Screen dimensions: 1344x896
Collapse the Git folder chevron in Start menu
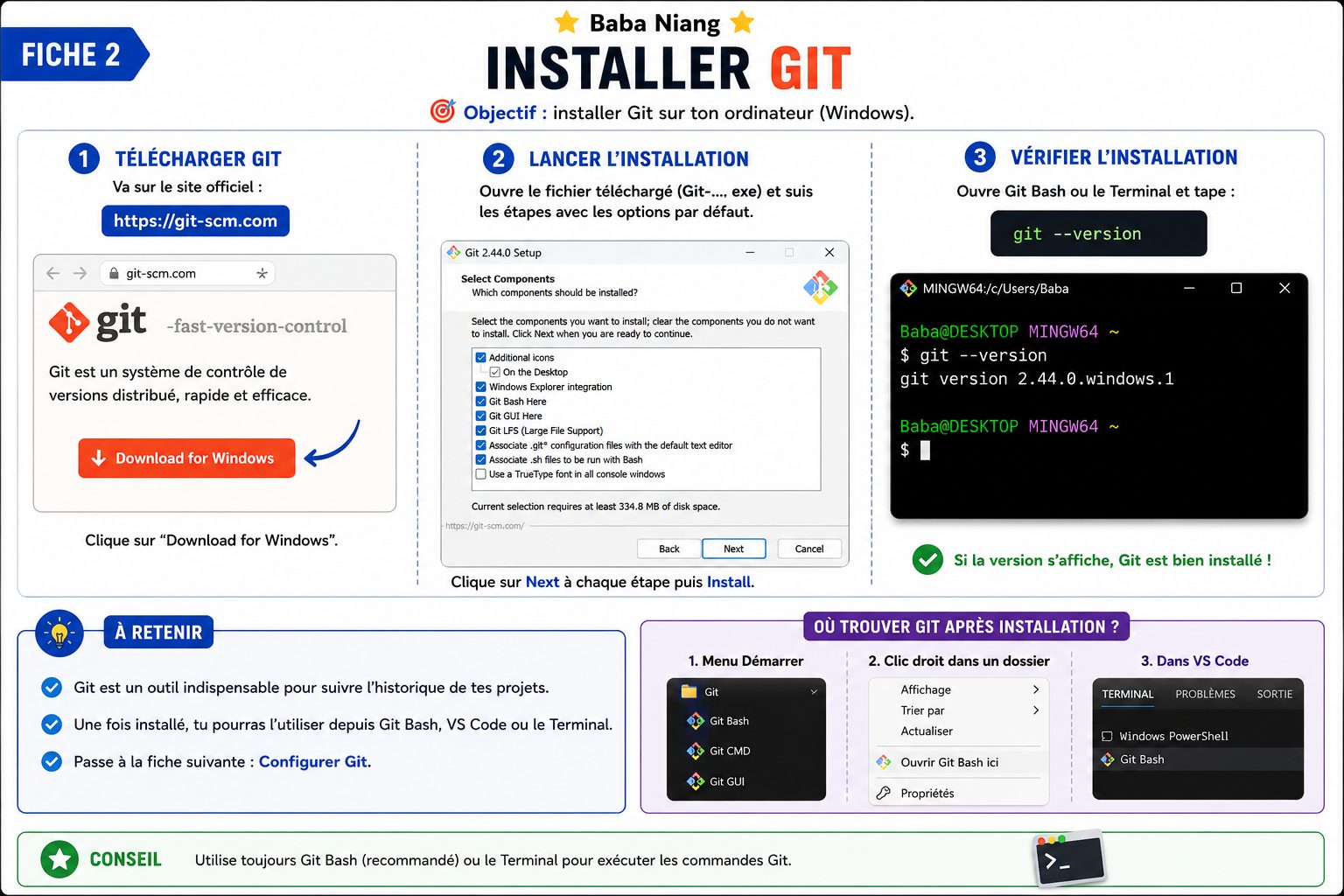coord(814,692)
